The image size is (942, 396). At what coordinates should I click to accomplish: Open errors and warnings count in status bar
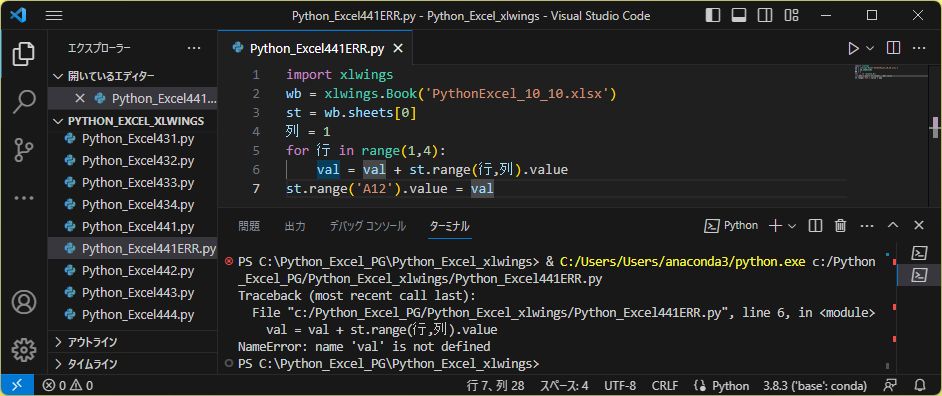68,386
